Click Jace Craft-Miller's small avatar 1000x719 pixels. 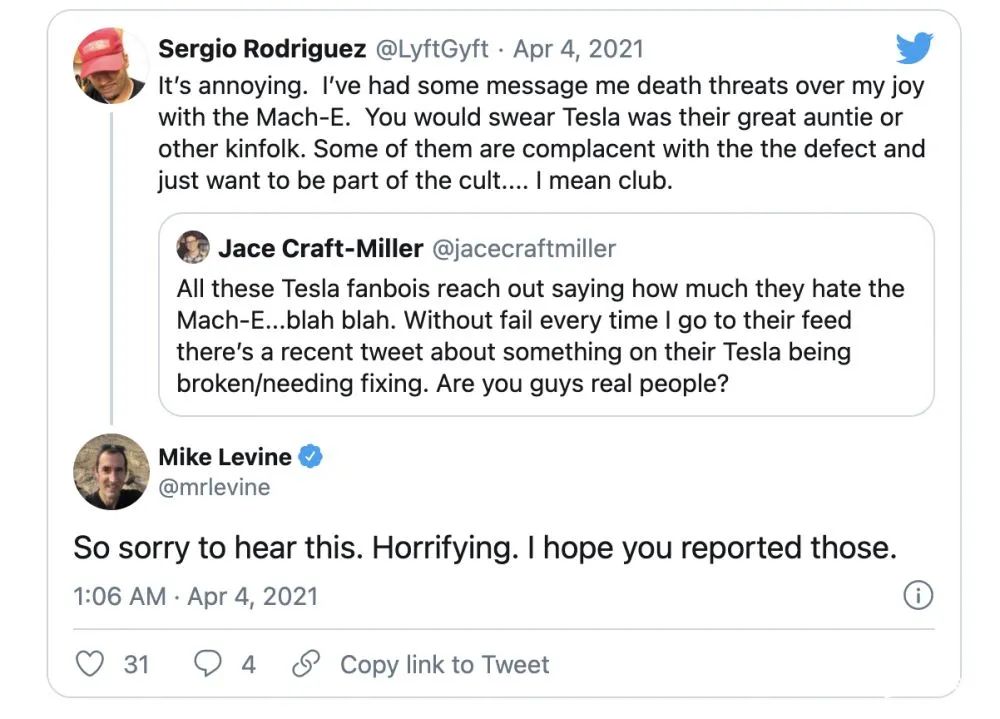193,247
